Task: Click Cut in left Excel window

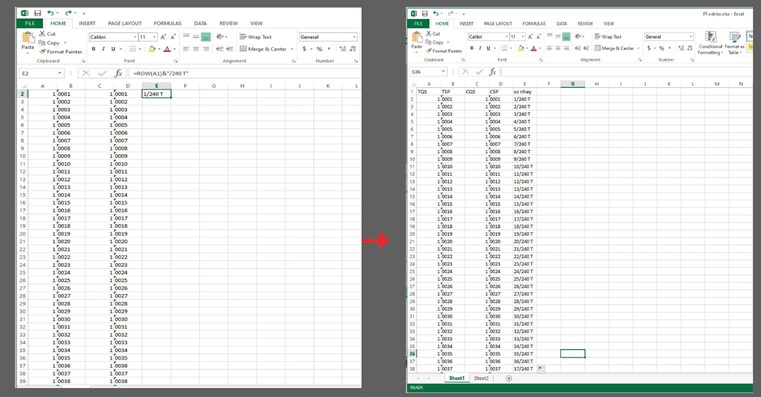Action: coord(48,33)
